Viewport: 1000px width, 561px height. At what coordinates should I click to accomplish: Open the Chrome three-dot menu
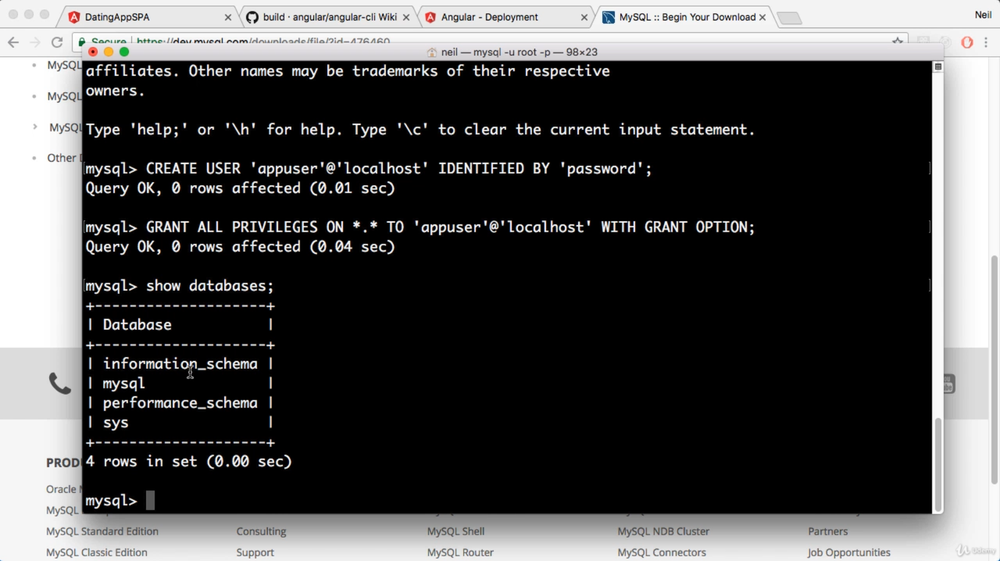click(x=986, y=42)
